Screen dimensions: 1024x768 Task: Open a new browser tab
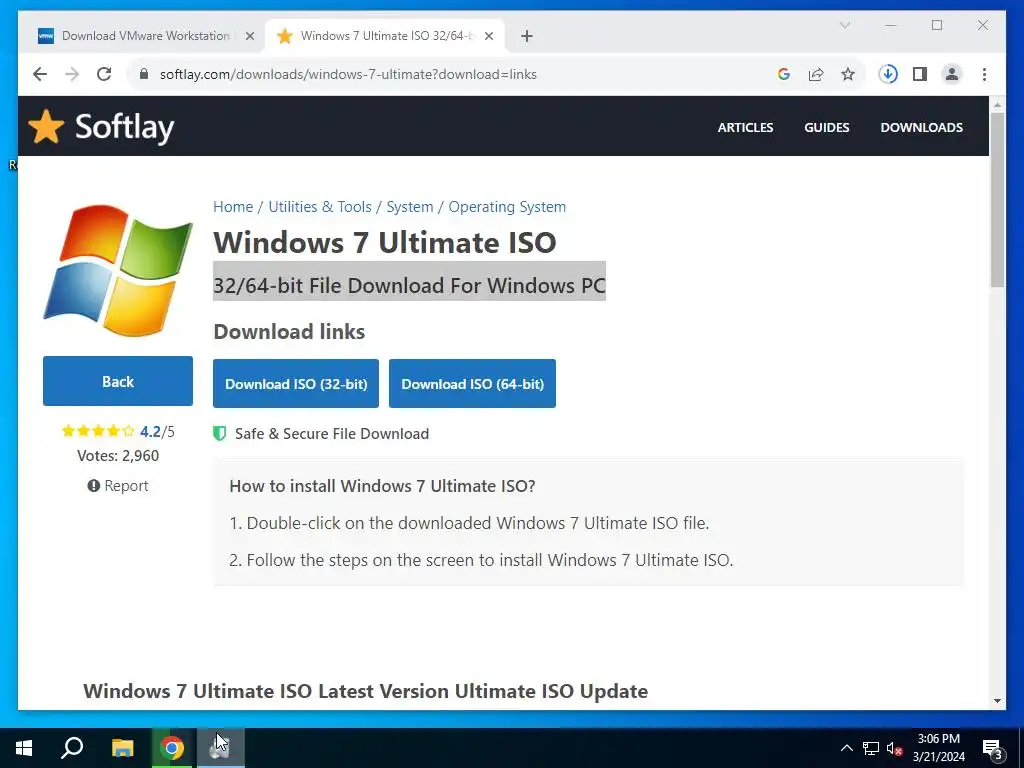527,37
